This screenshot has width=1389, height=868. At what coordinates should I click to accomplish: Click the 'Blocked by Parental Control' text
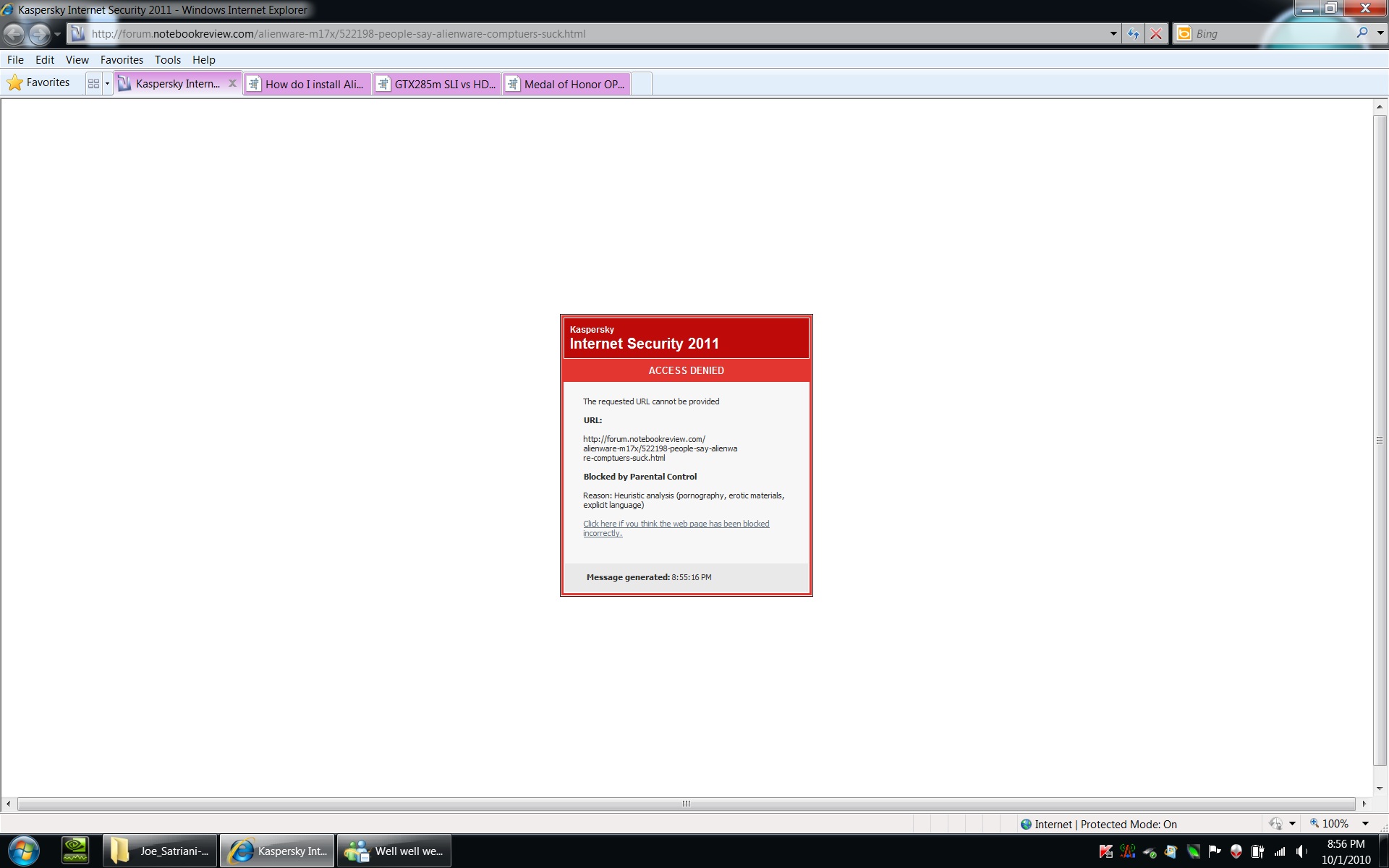click(x=640, y=477)
